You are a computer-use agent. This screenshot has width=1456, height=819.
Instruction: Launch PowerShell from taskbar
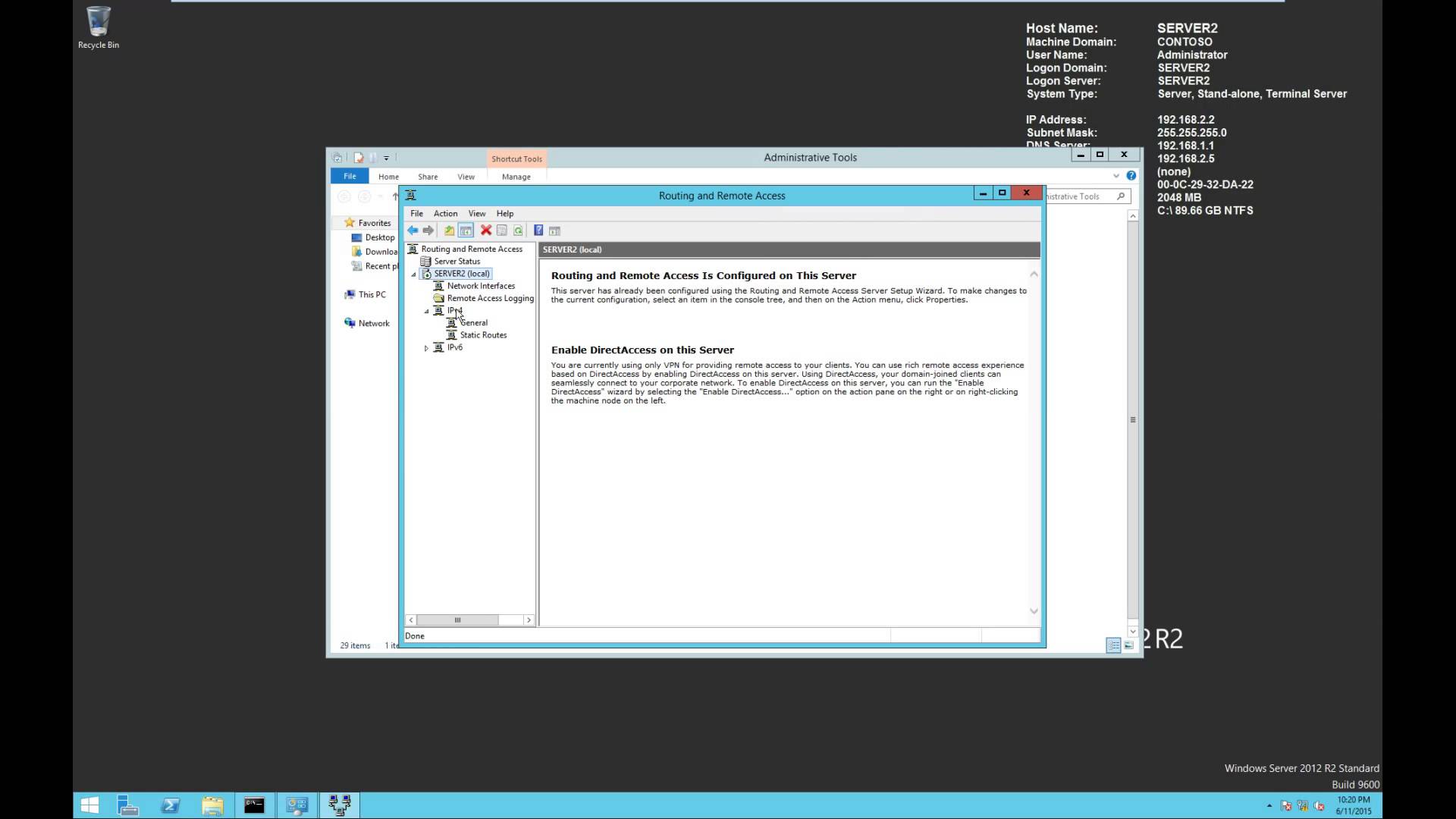pos(171,805)
